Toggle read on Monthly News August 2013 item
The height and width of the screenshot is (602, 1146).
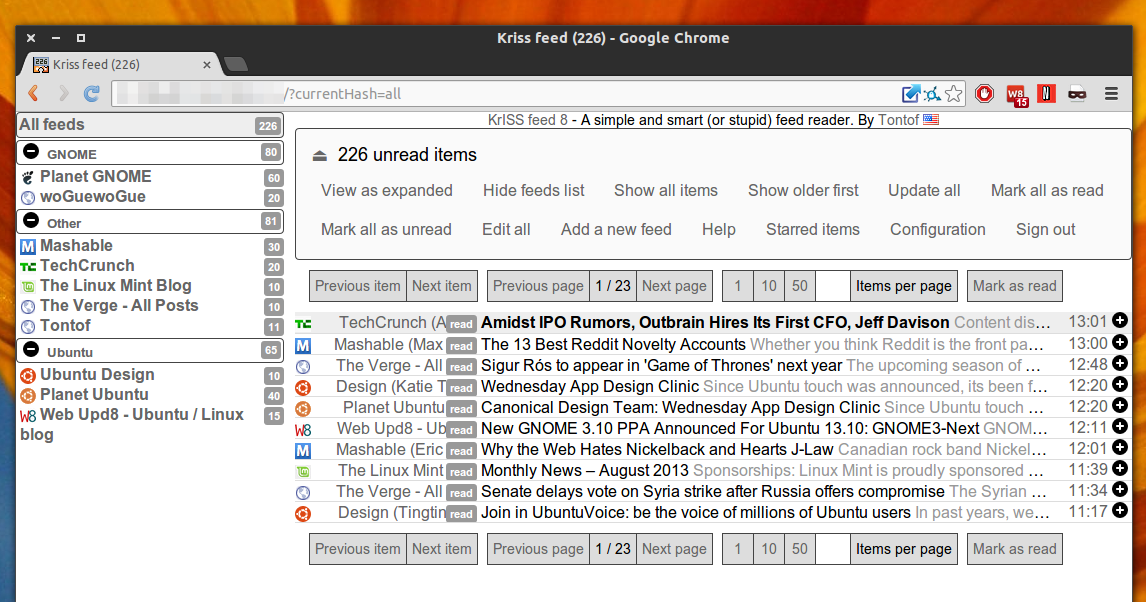coord(461,472)
